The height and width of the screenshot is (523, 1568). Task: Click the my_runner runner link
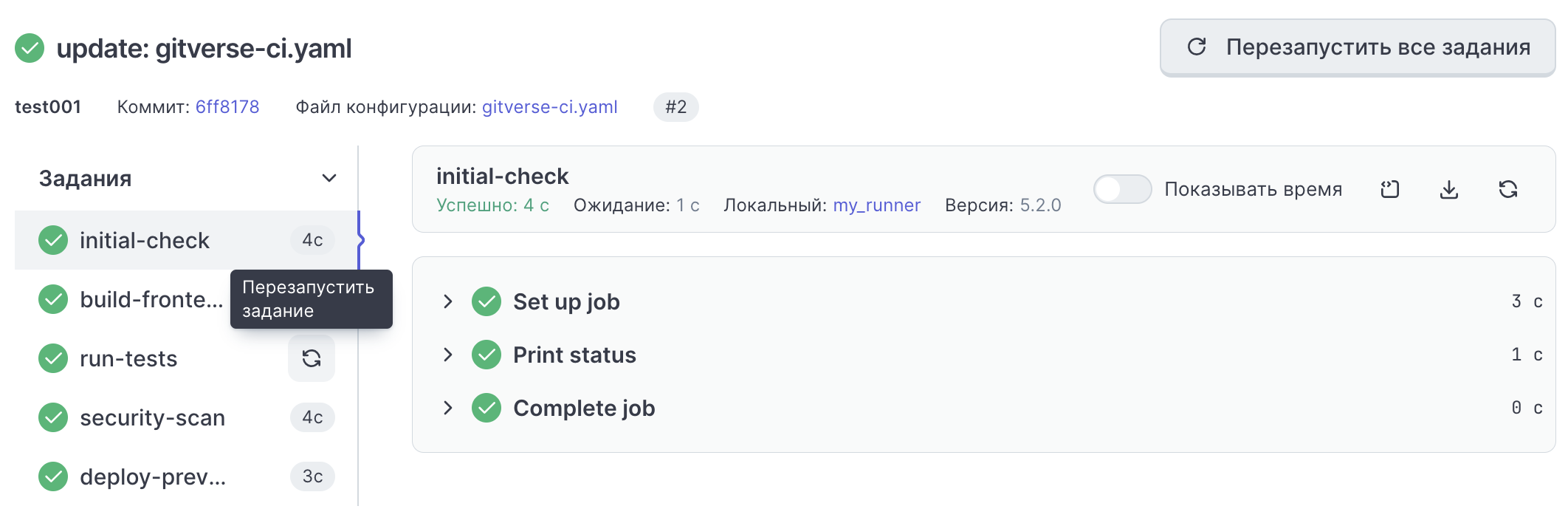pyautogui.click(x=876, y=205)
